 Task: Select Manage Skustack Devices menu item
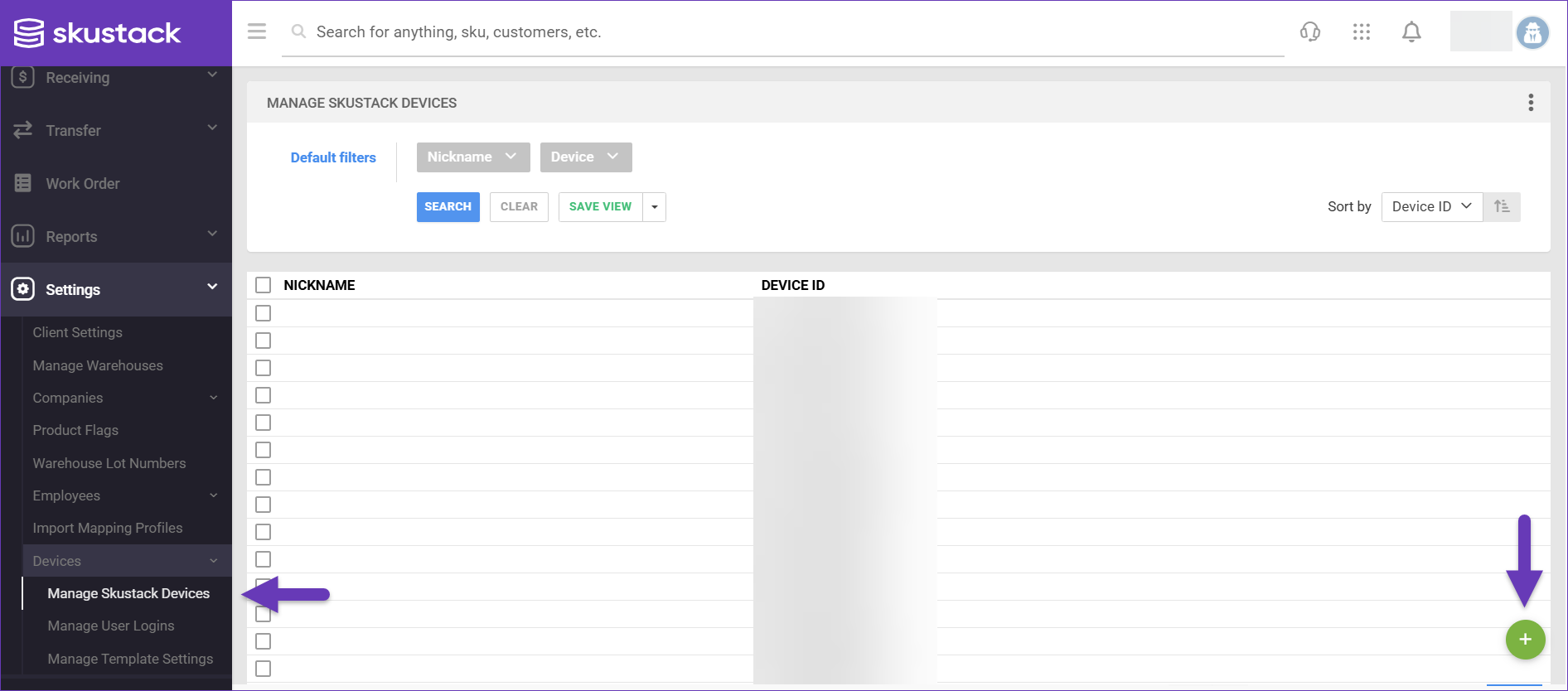point(128,593)
